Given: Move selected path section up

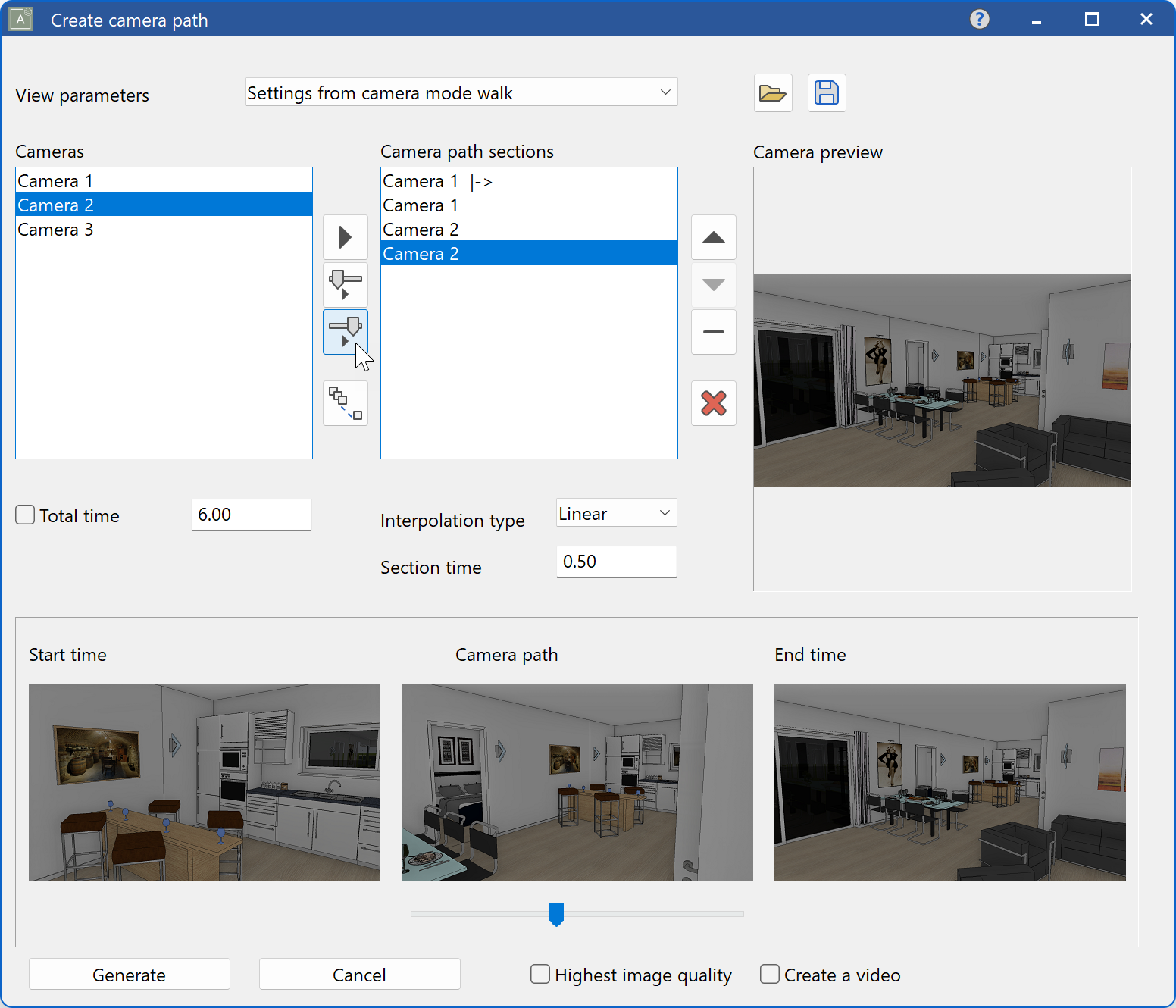Looking at the screenshot, I should [713, 237].
